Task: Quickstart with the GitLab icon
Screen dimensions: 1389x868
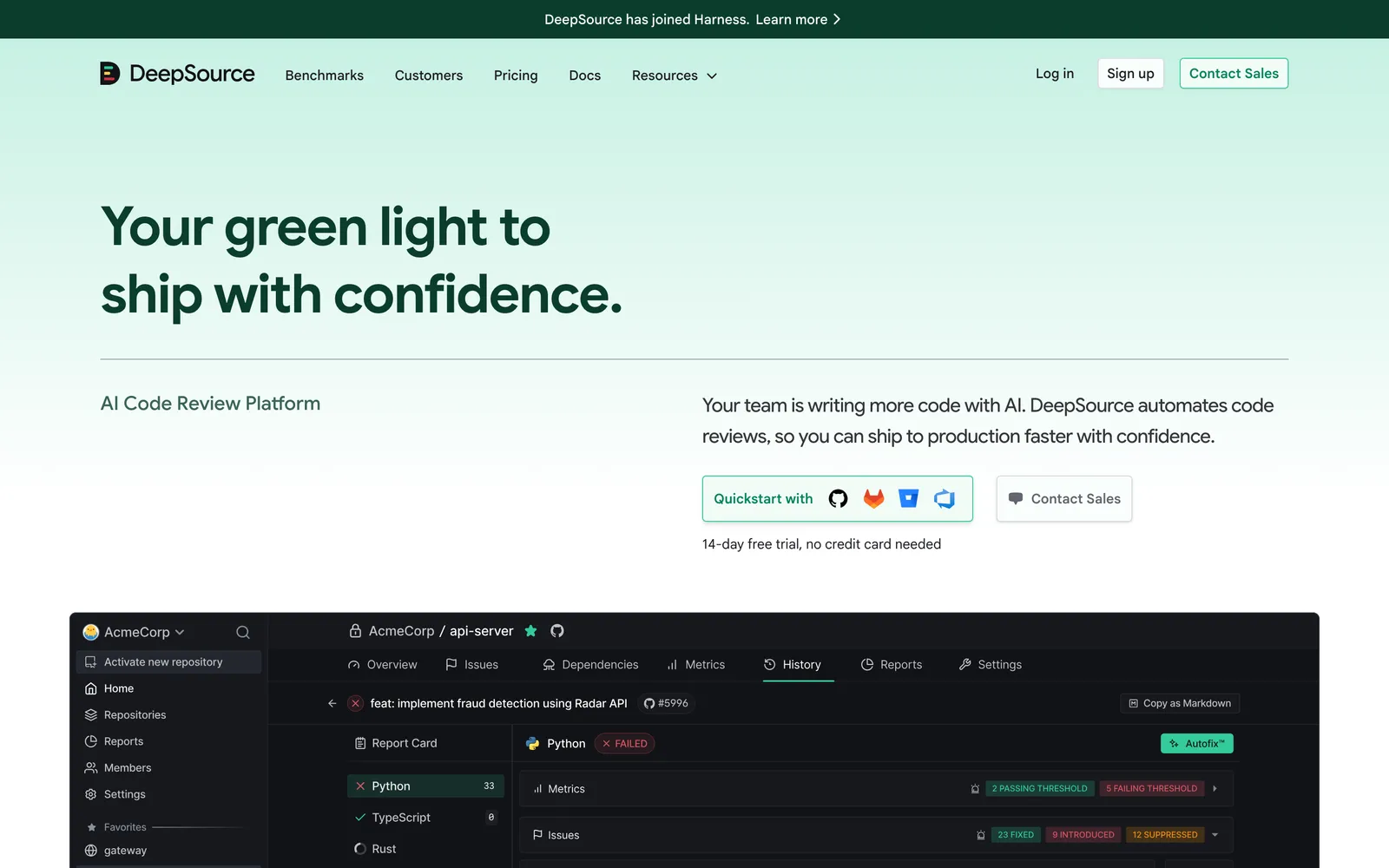Action: 873,498
